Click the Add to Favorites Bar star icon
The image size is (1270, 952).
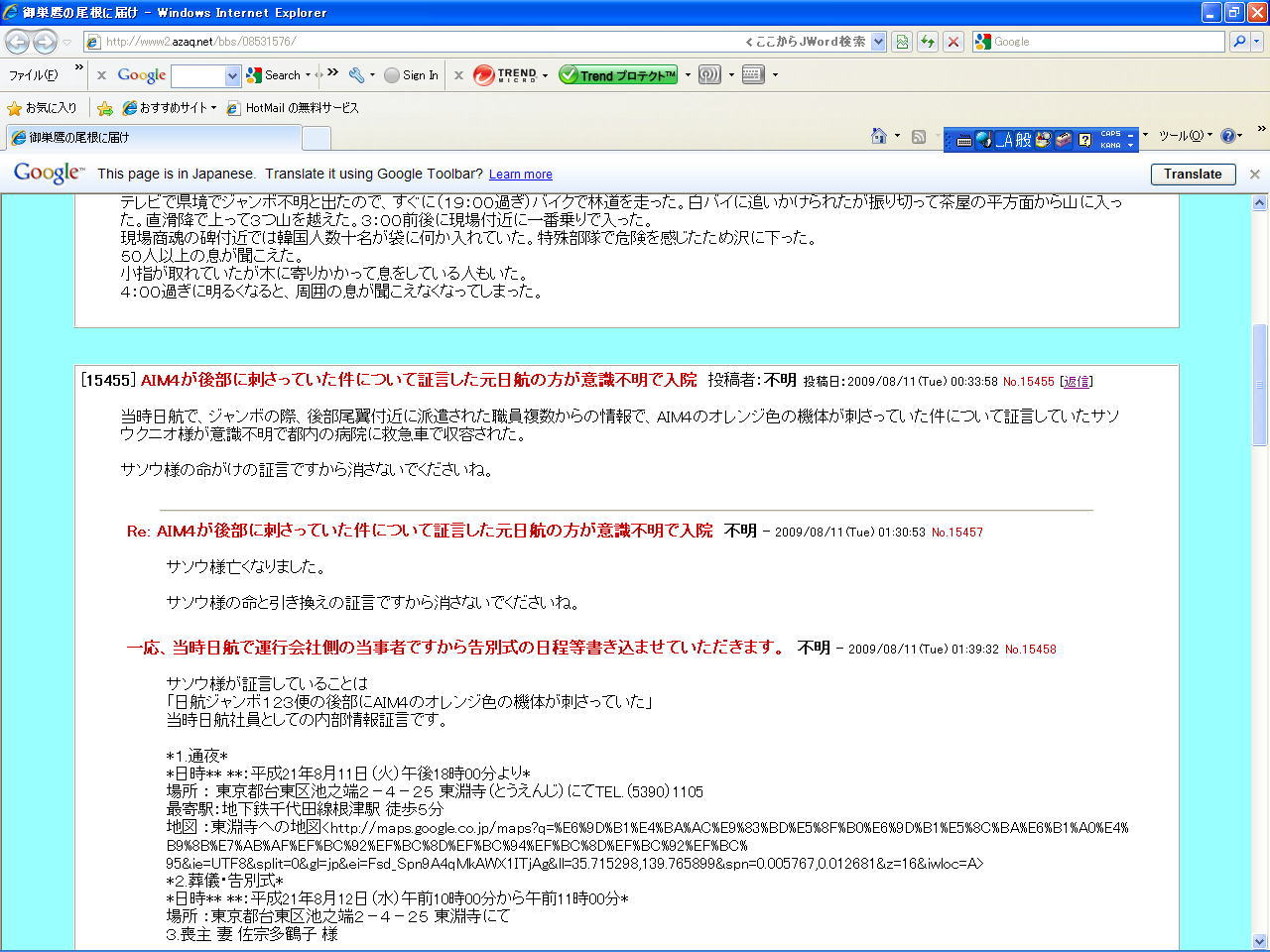coord(104,108)
